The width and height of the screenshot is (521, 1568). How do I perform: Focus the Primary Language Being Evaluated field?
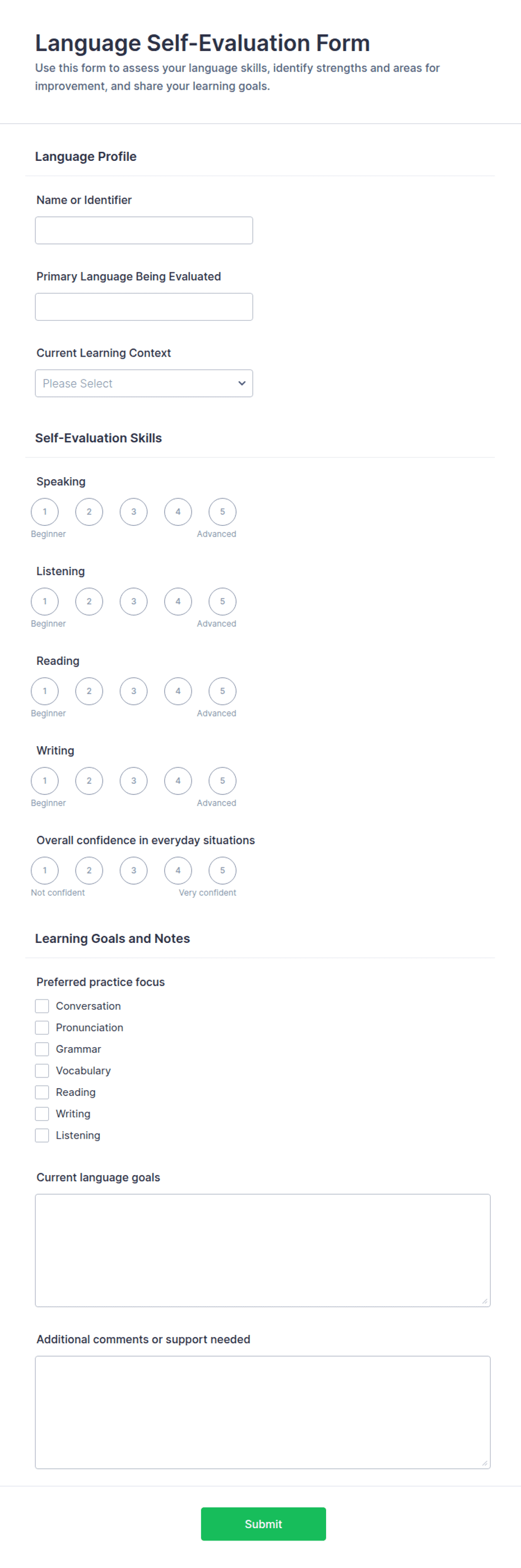coord(144,307)
